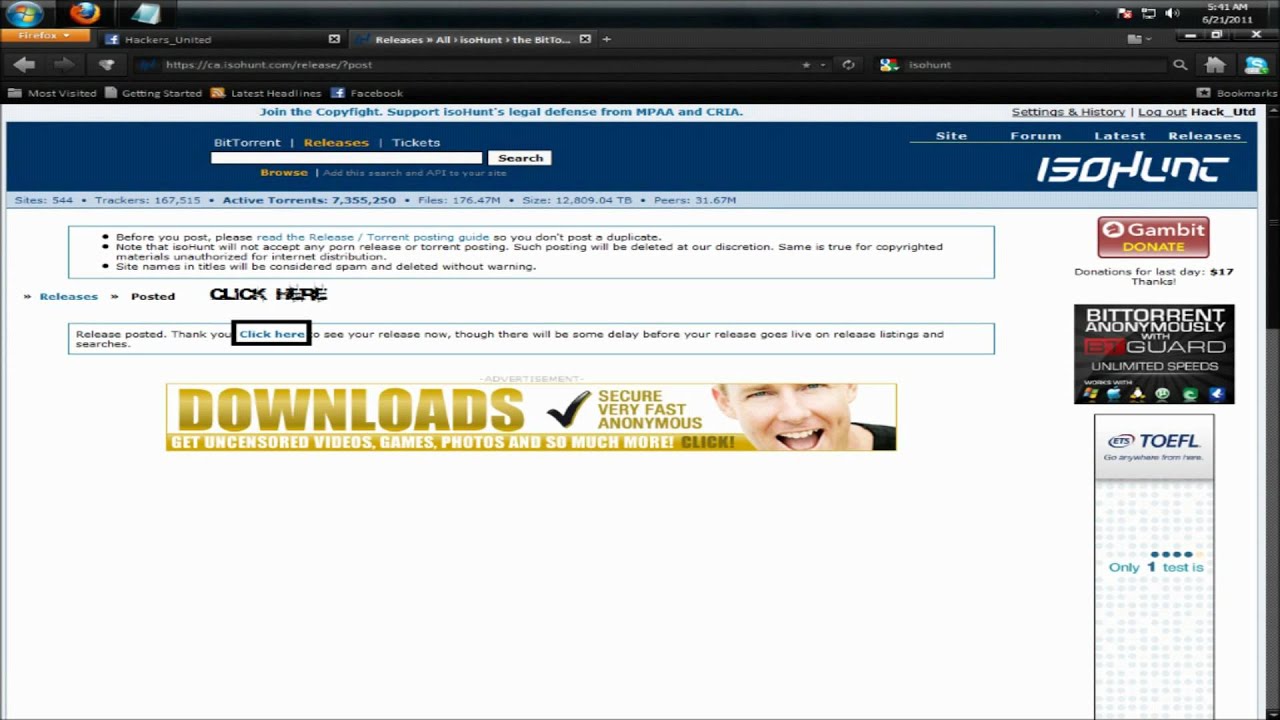Open the Releases navigation link at right
This screenshot has height=720, width=1280.
point(1204,136)
